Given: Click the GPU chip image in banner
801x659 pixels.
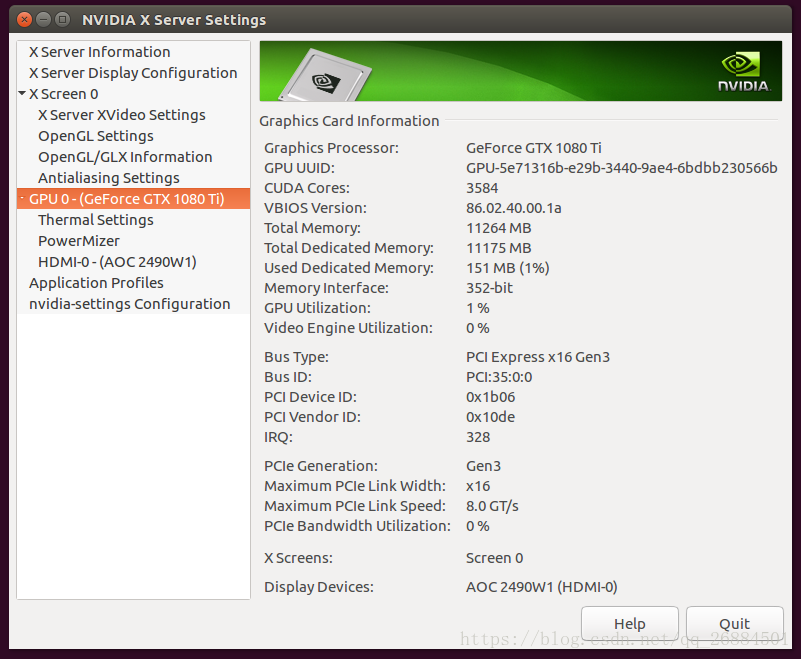Looking at the screenshot, I should [326, 77].
